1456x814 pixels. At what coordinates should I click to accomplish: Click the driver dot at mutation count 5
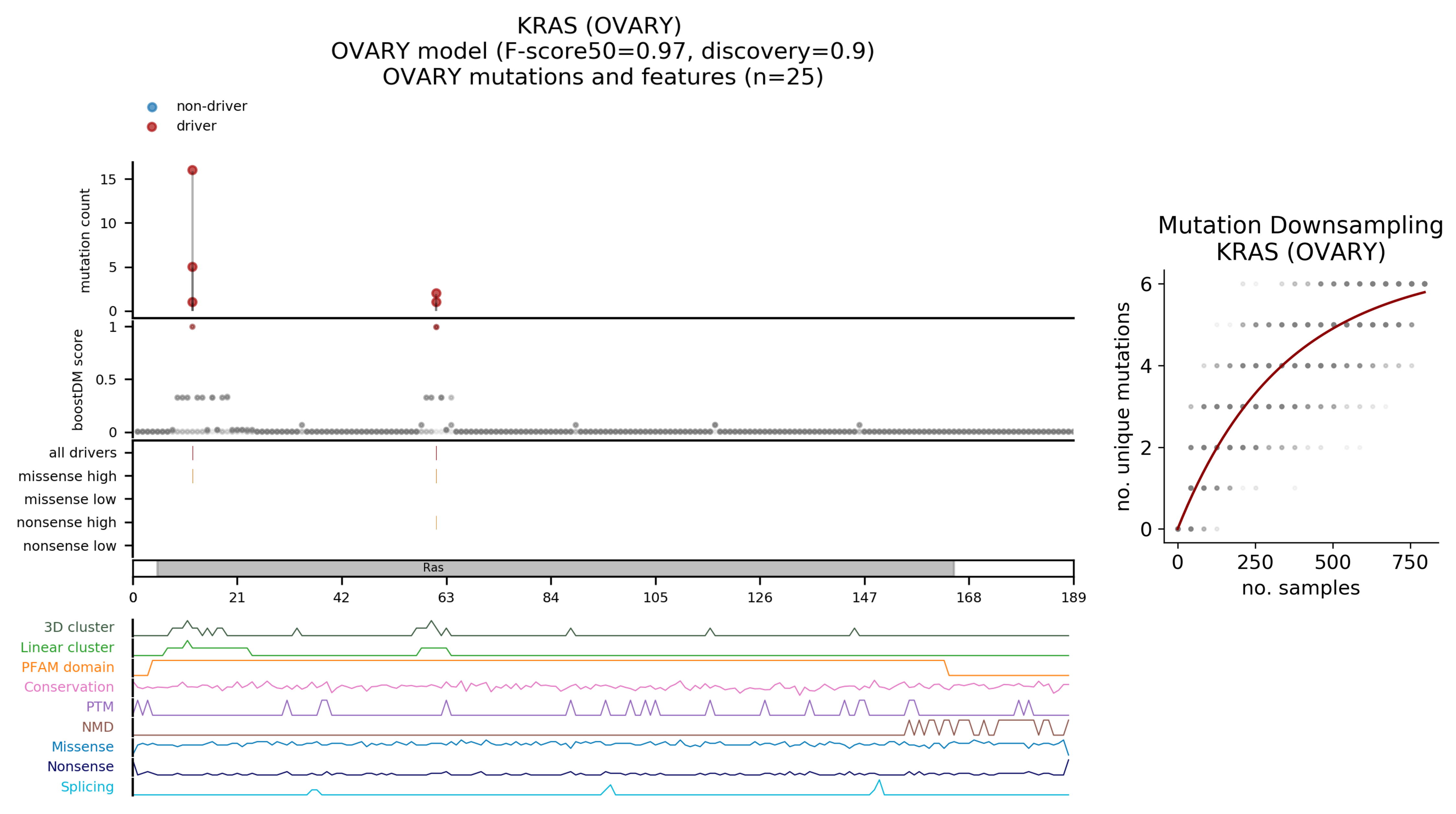(192, 267)
